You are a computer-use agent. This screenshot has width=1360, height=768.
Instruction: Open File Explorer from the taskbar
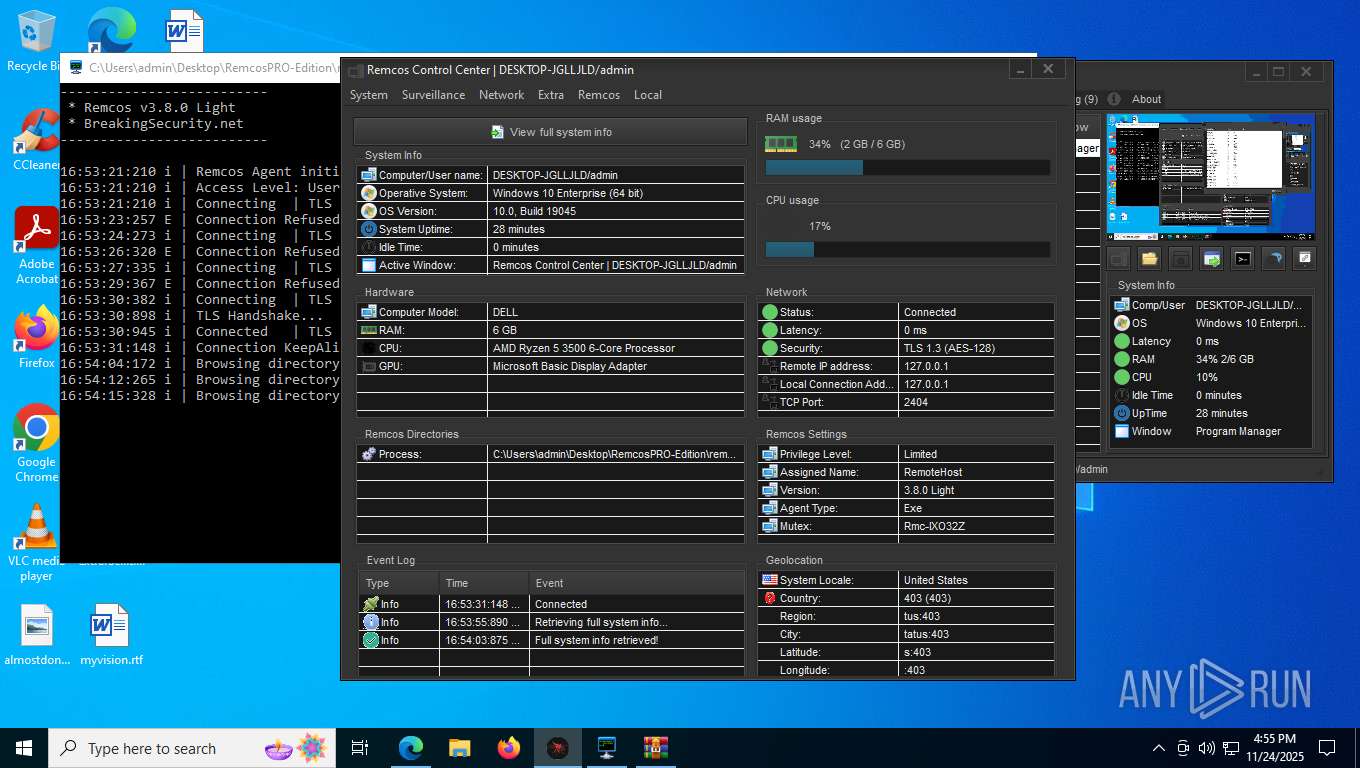coord(460,748)
